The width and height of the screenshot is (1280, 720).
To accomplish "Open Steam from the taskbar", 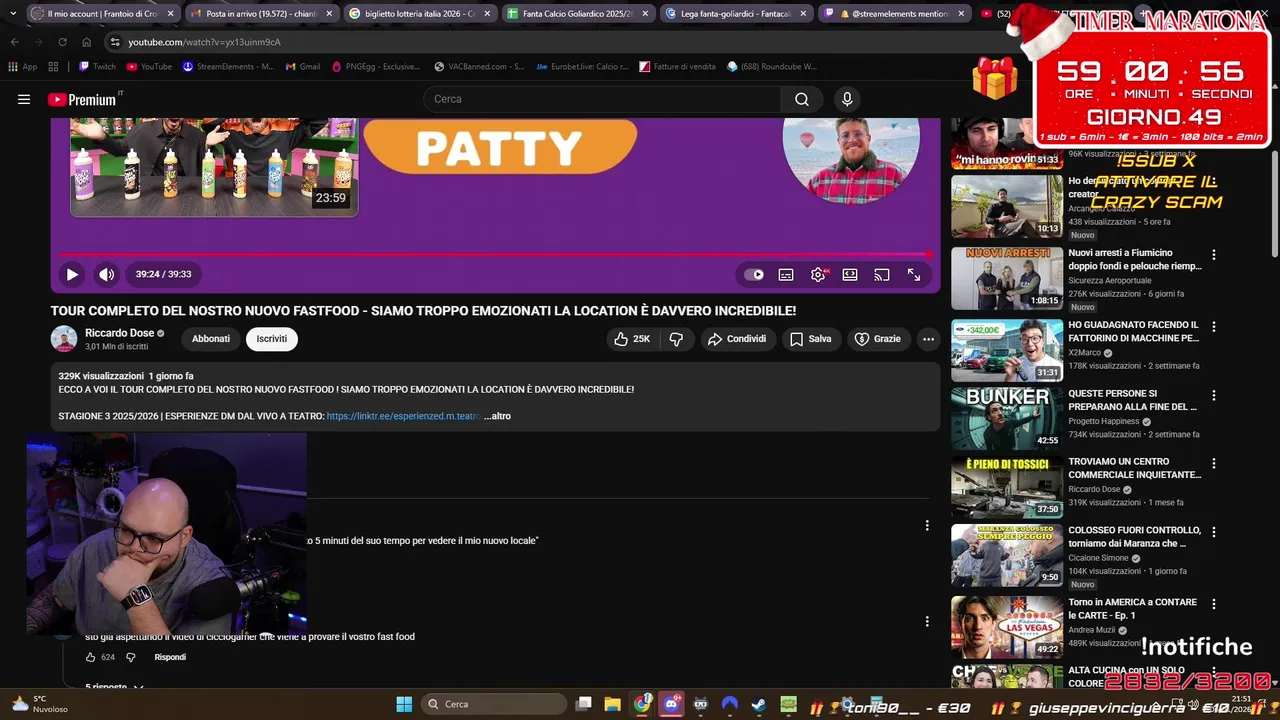I will tap(759, 704).
